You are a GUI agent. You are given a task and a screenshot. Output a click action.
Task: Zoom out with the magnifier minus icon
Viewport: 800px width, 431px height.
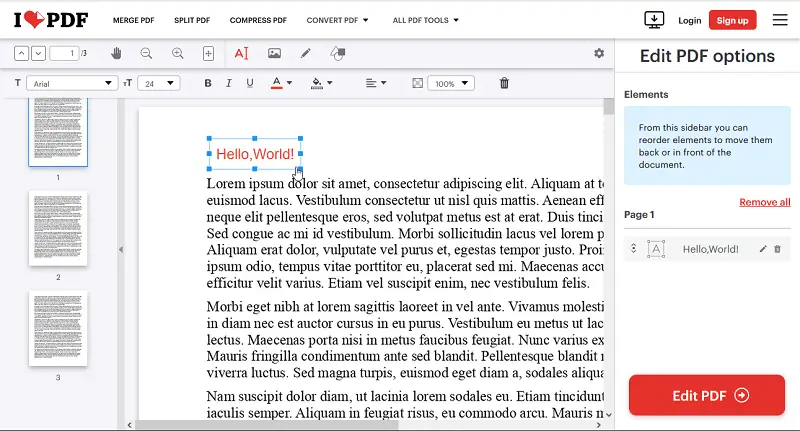pos(146,53)
